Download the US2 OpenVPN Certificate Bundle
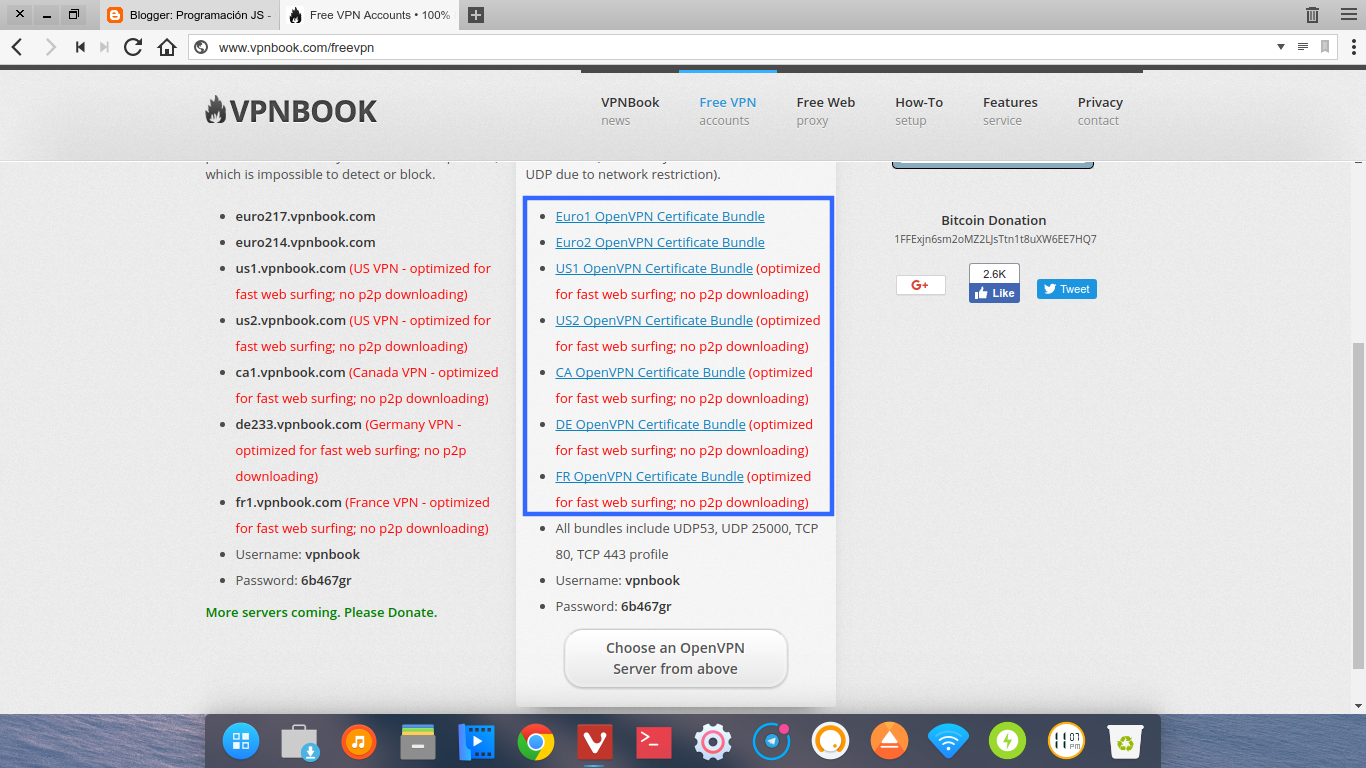 click(x=654, y=320)
